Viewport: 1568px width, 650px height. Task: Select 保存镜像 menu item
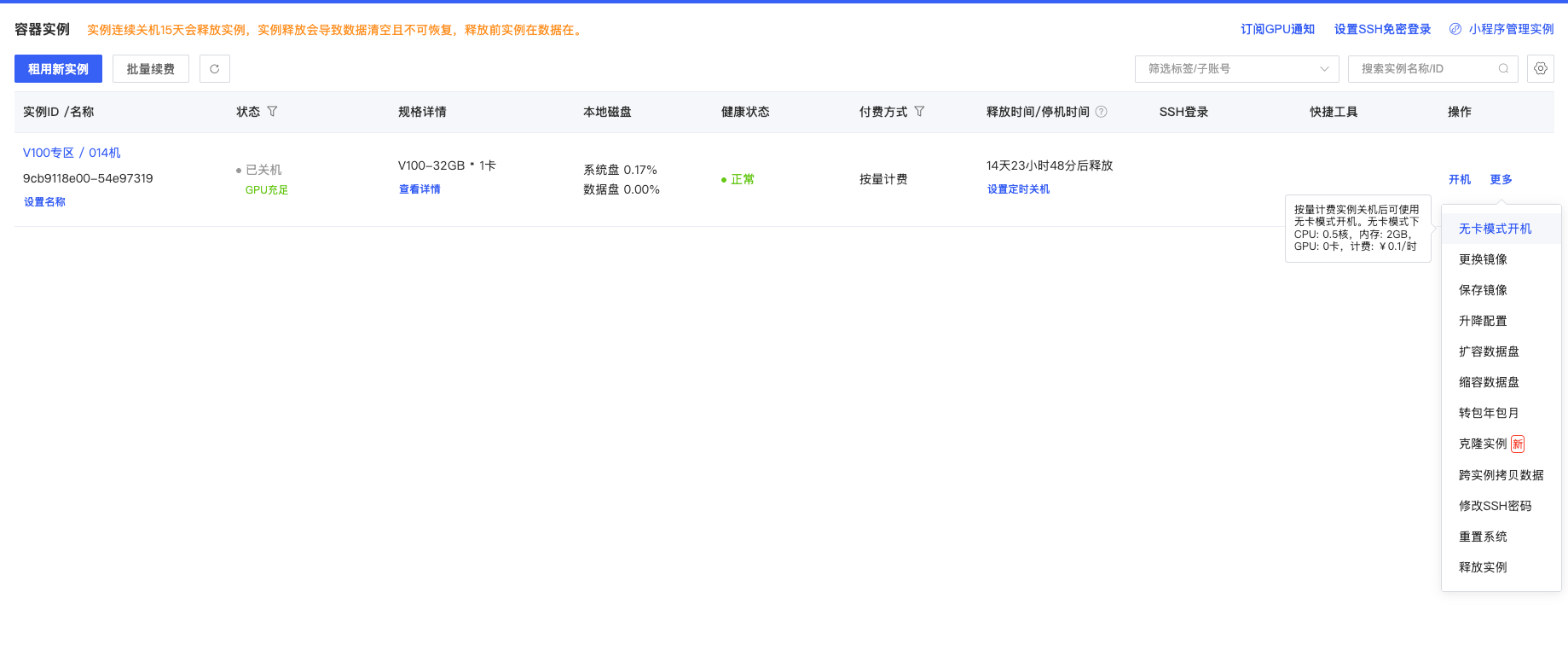tap(1501, 290)
